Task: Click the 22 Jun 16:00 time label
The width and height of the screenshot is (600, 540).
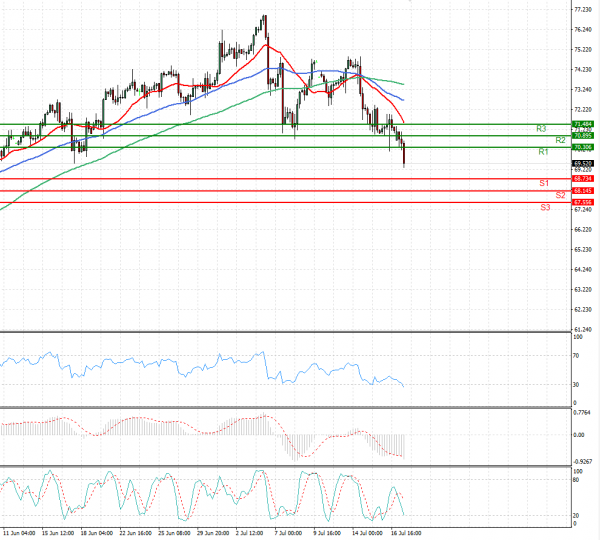Action: coord(135,533)
